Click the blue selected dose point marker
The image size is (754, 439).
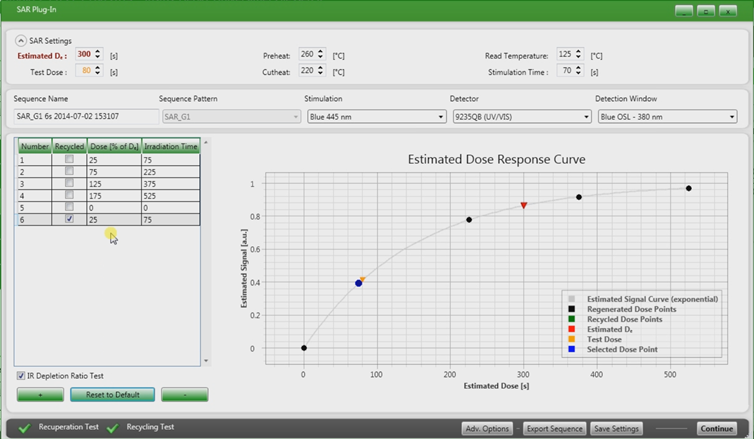(x=358, y=283)
